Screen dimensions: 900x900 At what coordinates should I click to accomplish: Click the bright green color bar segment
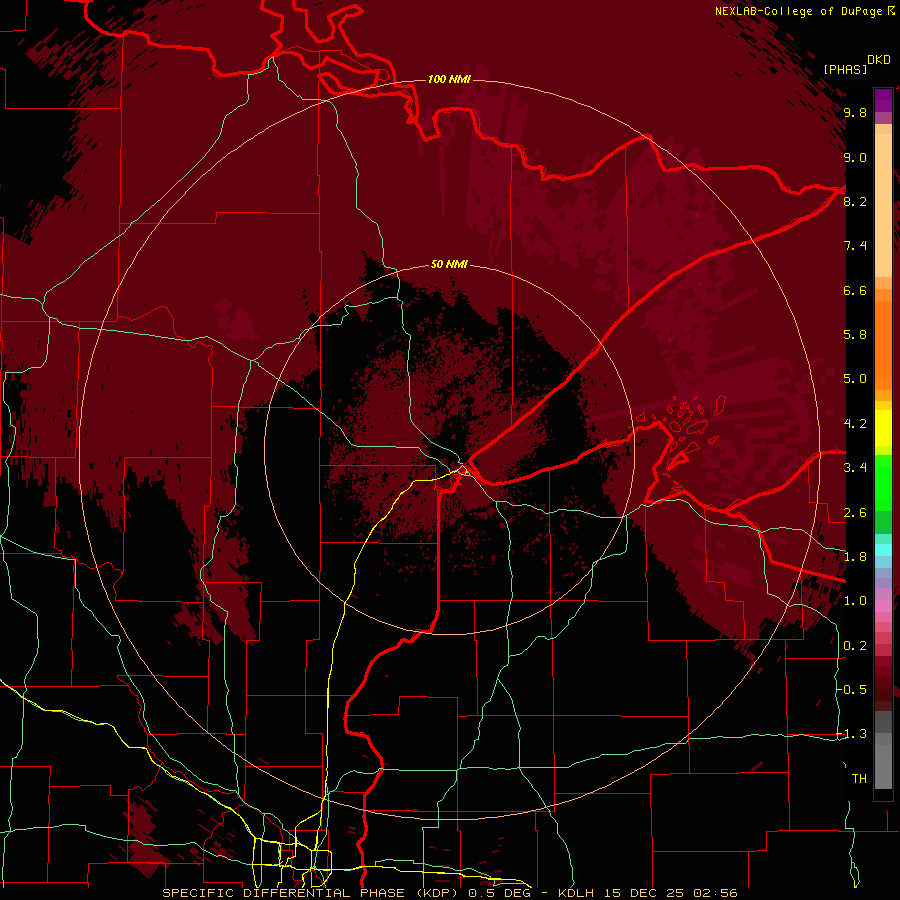[883, 482]
